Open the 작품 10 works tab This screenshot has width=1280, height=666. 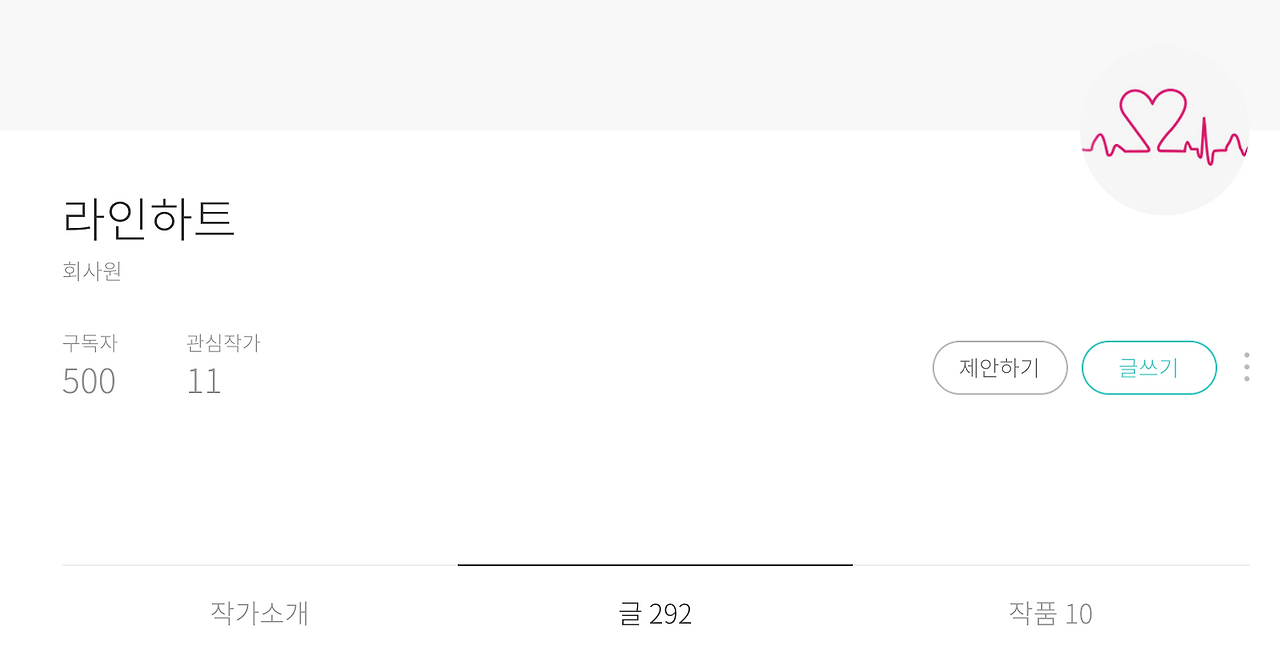click(x=1049, y=614)
